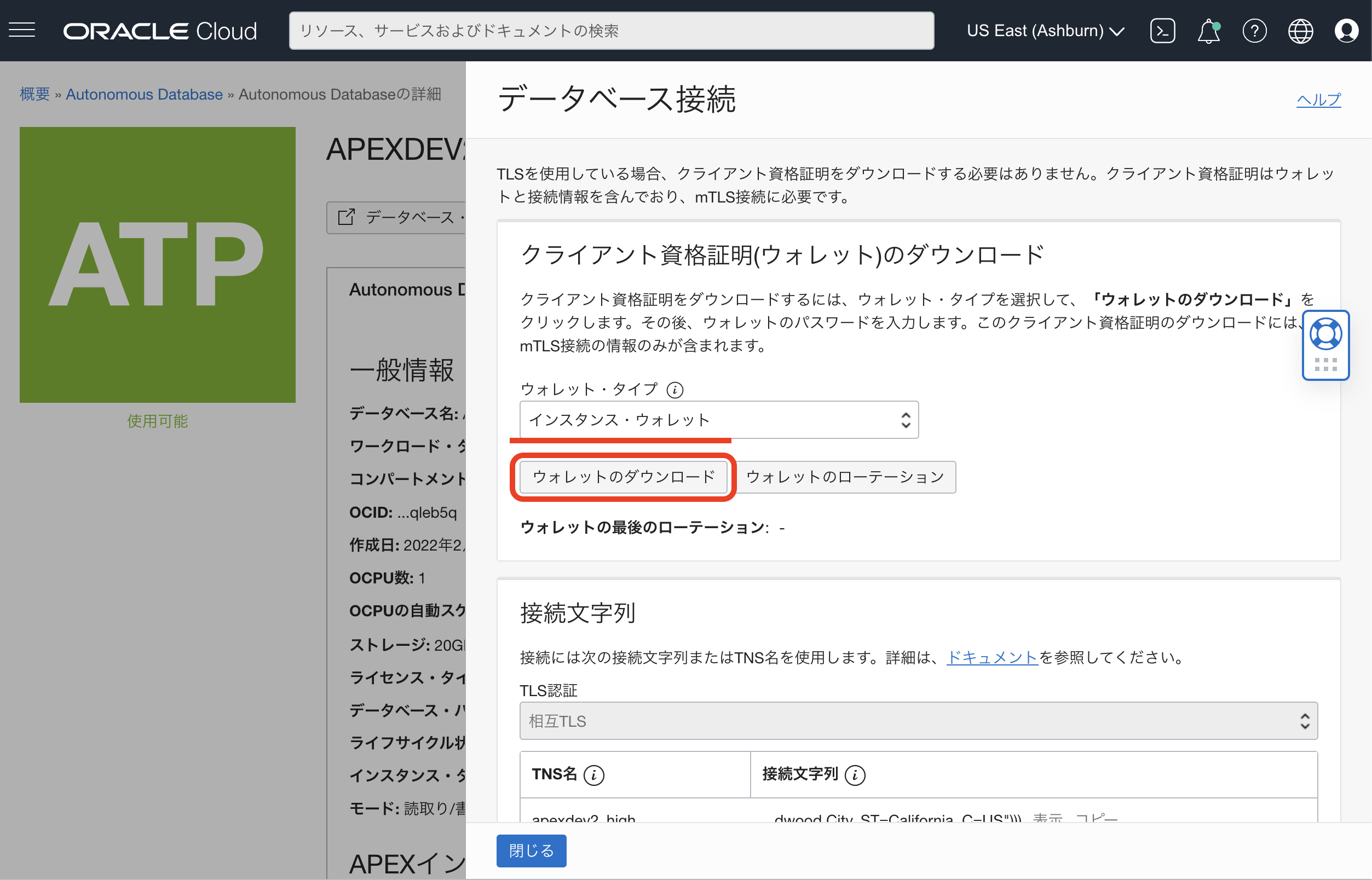This screenshot has height=880, width=1372.
Task: Click the ATP database icon tile
Action: coord(157,264)
